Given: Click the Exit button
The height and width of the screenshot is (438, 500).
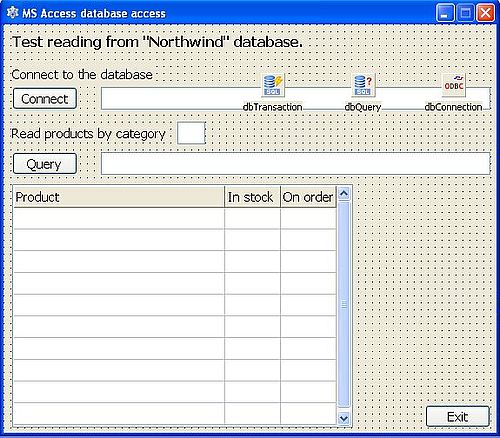Looking at the screenshot, I should (x=457, y=416).
